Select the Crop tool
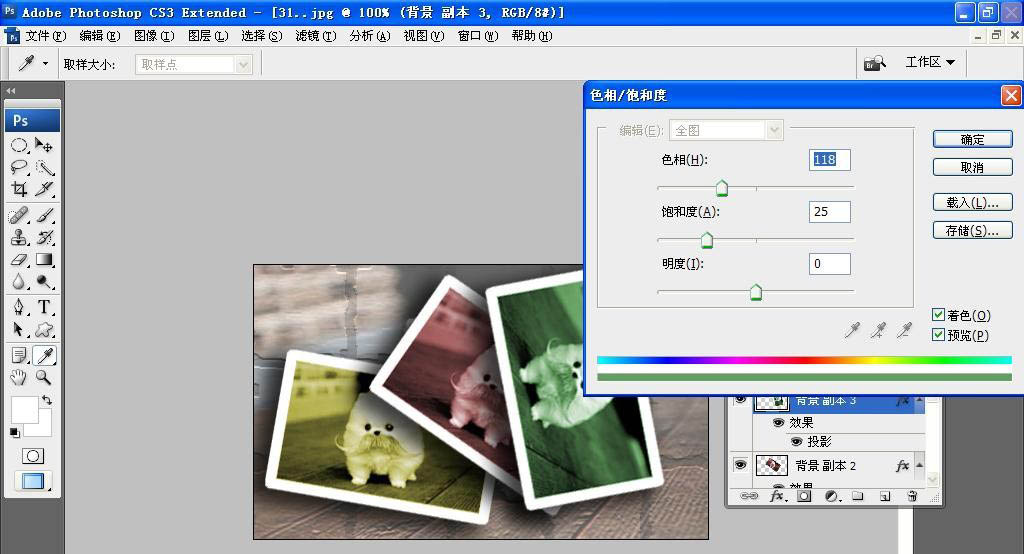1024x554 pixels. (x=19, y=189)
